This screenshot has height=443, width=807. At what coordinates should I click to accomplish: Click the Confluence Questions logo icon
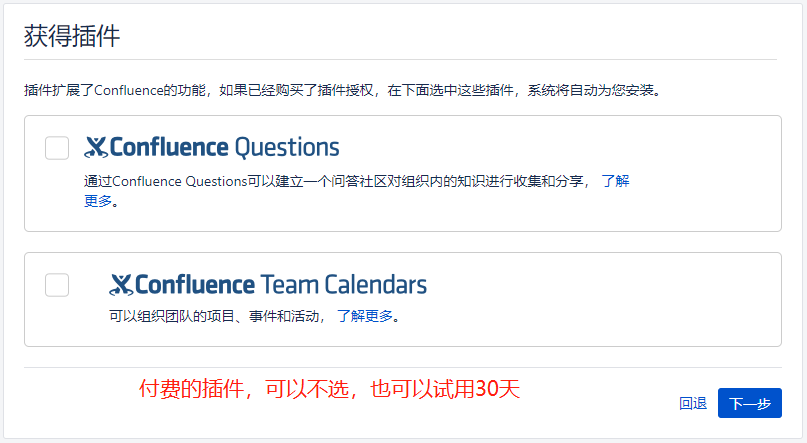96,148
